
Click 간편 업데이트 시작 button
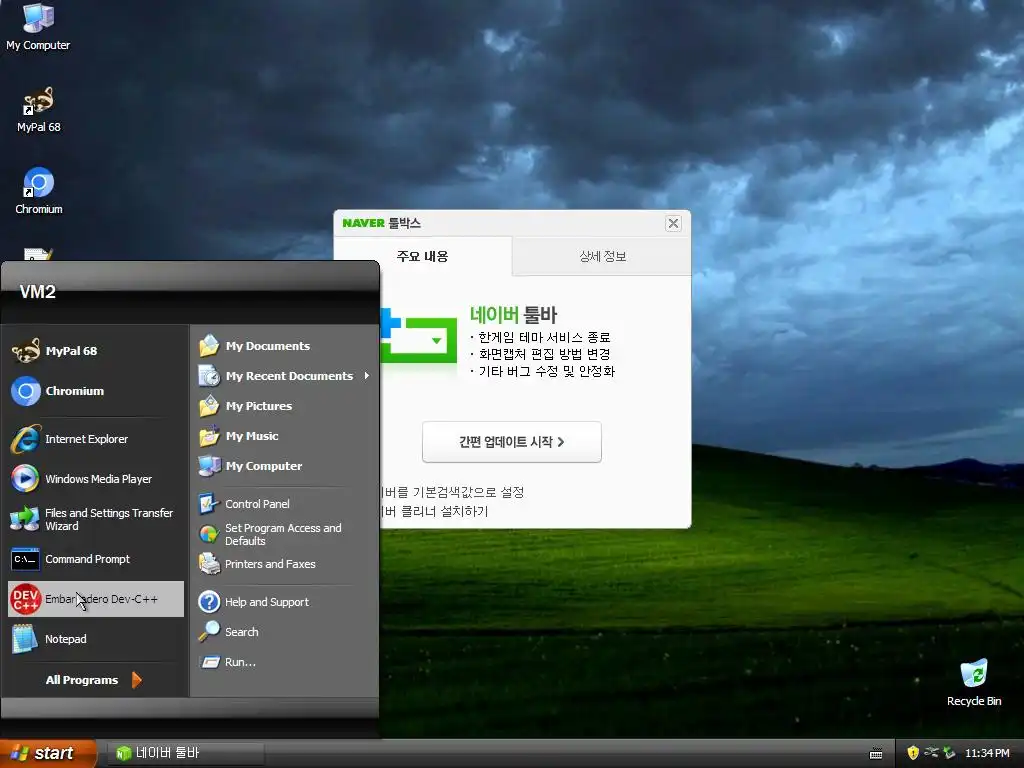pos(511,442)
